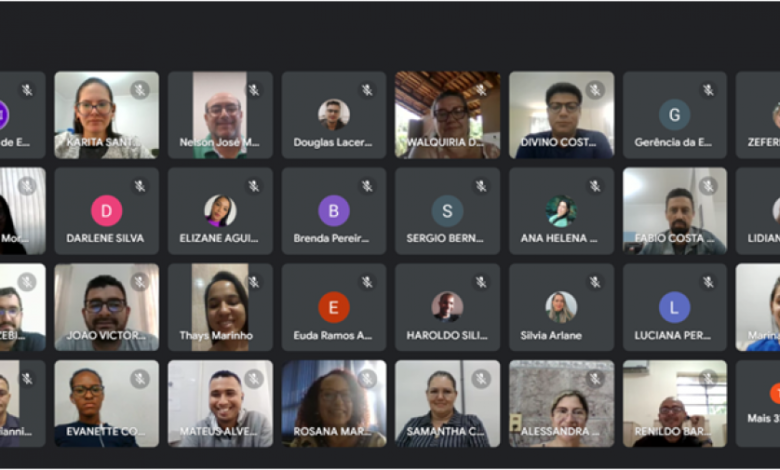Select ANA HELENA participant avatar
Viewport: 780px width, 470px height.
[561, 211]
